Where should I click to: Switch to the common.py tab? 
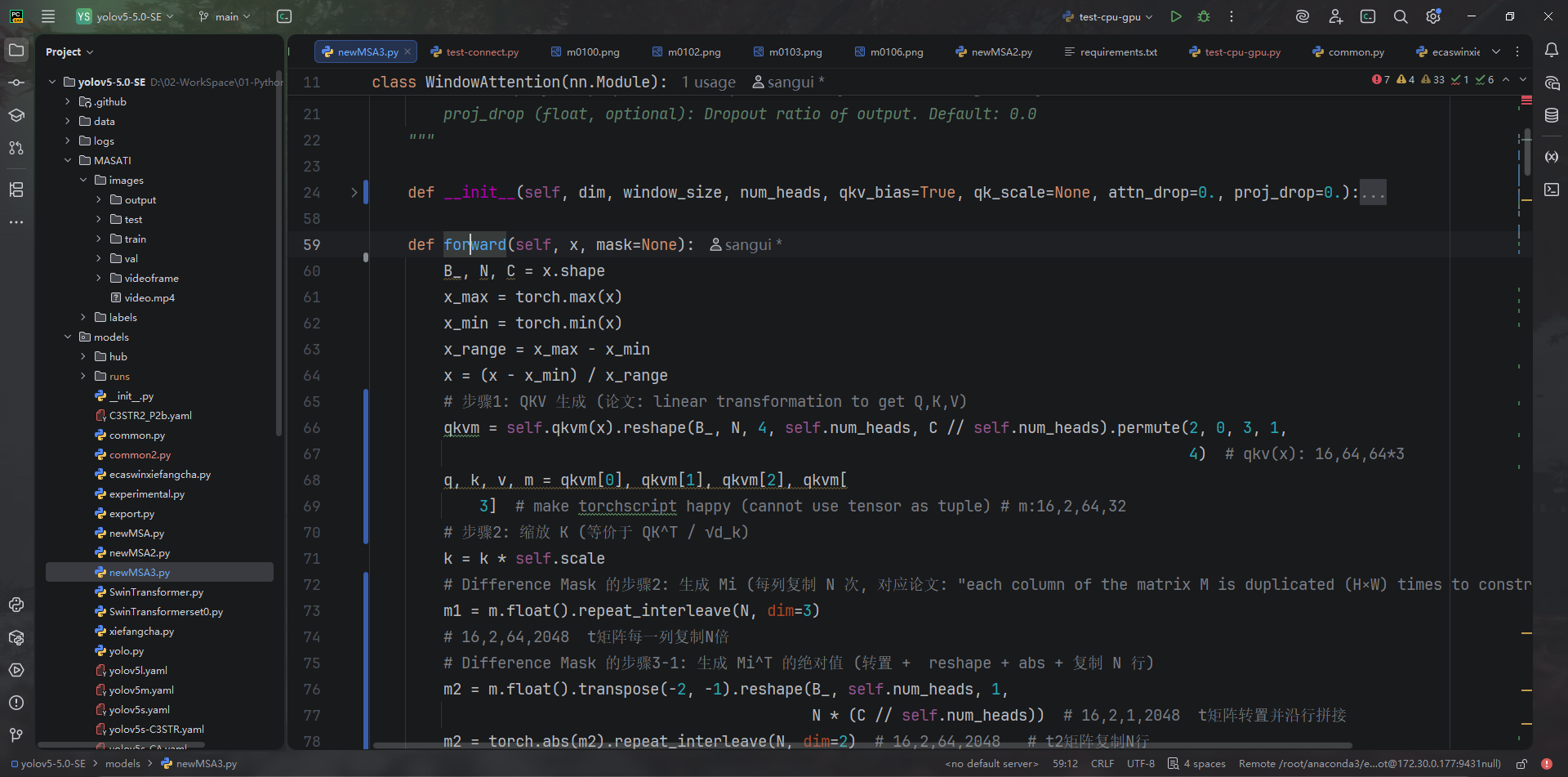tap(1355, 52)
